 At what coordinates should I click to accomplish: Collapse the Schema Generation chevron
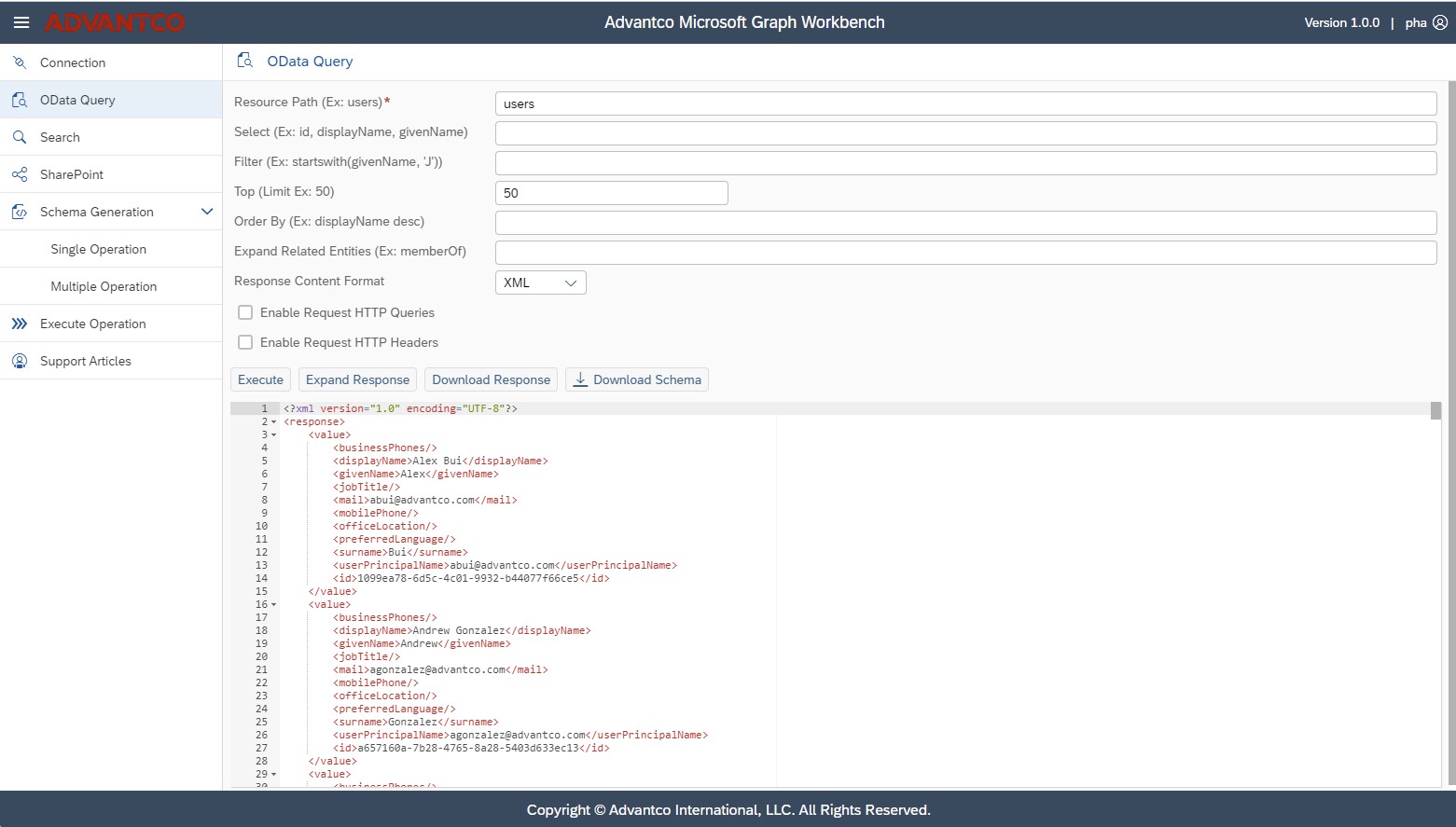(207, 212)
